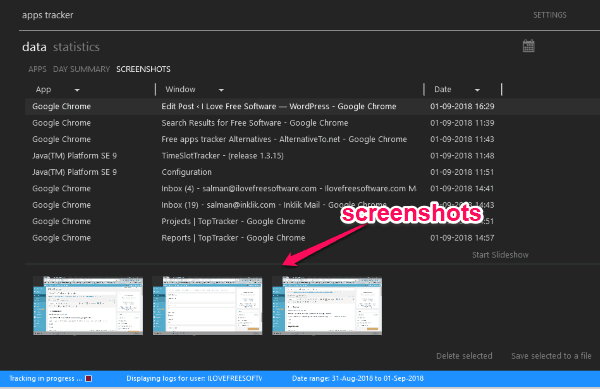Select the third screenshot thumbnail
600x389 pixels.
coord(327,306)
